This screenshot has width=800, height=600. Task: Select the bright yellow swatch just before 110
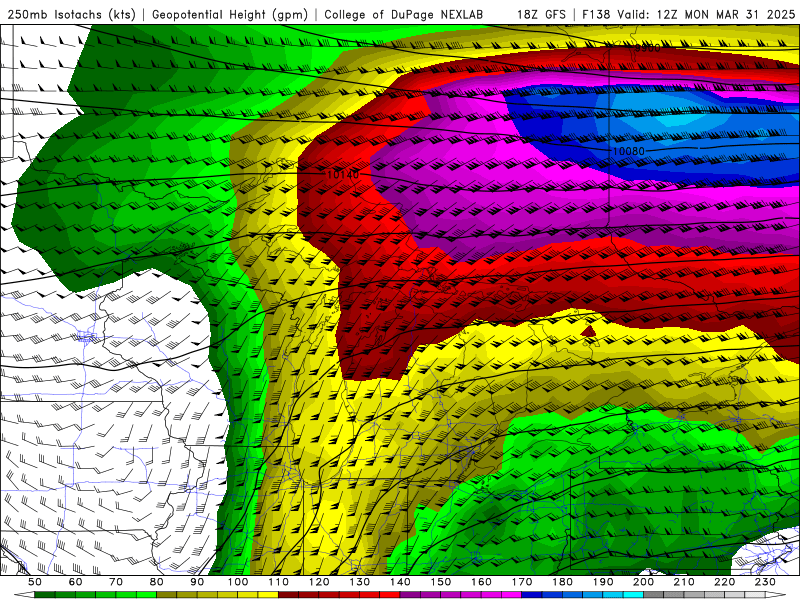268,595
